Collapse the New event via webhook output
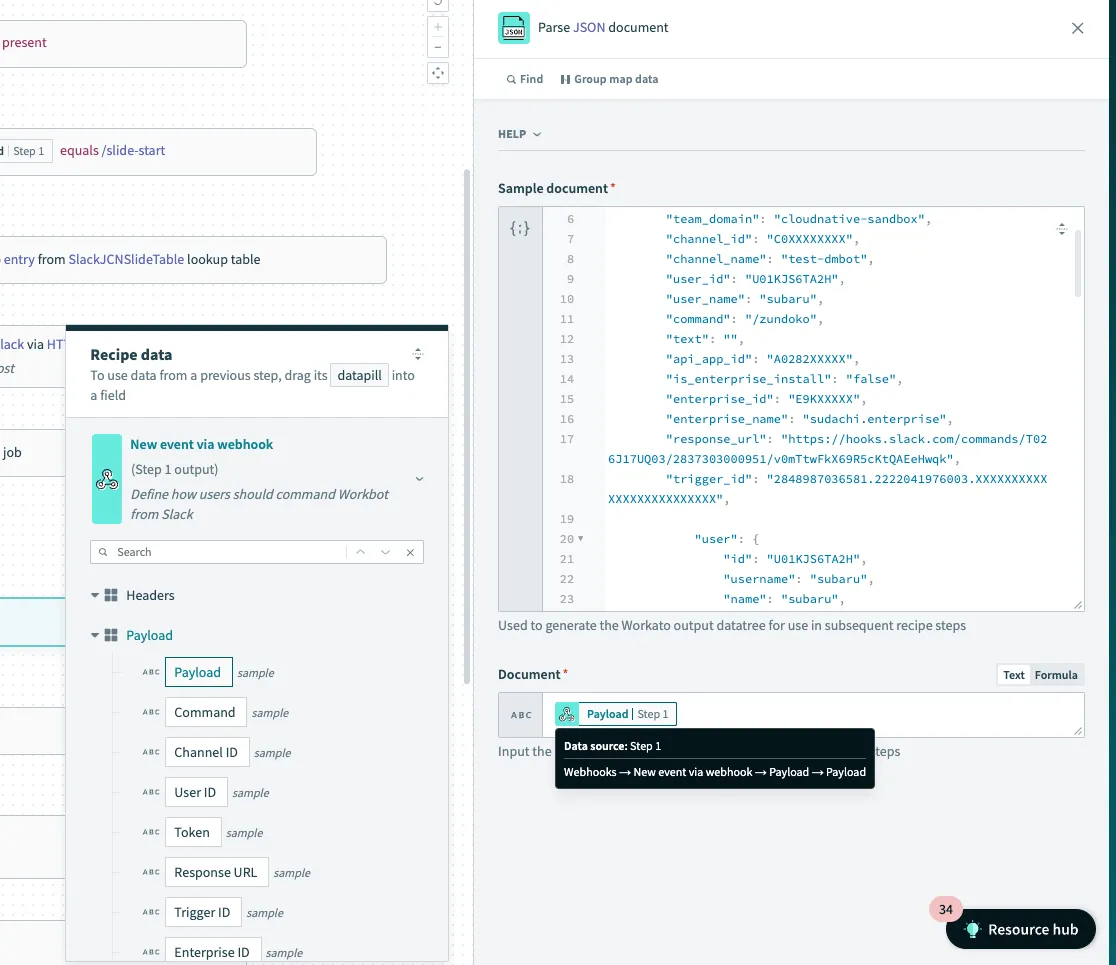The width and height of the screenshot is (1116, 965). 419,479
